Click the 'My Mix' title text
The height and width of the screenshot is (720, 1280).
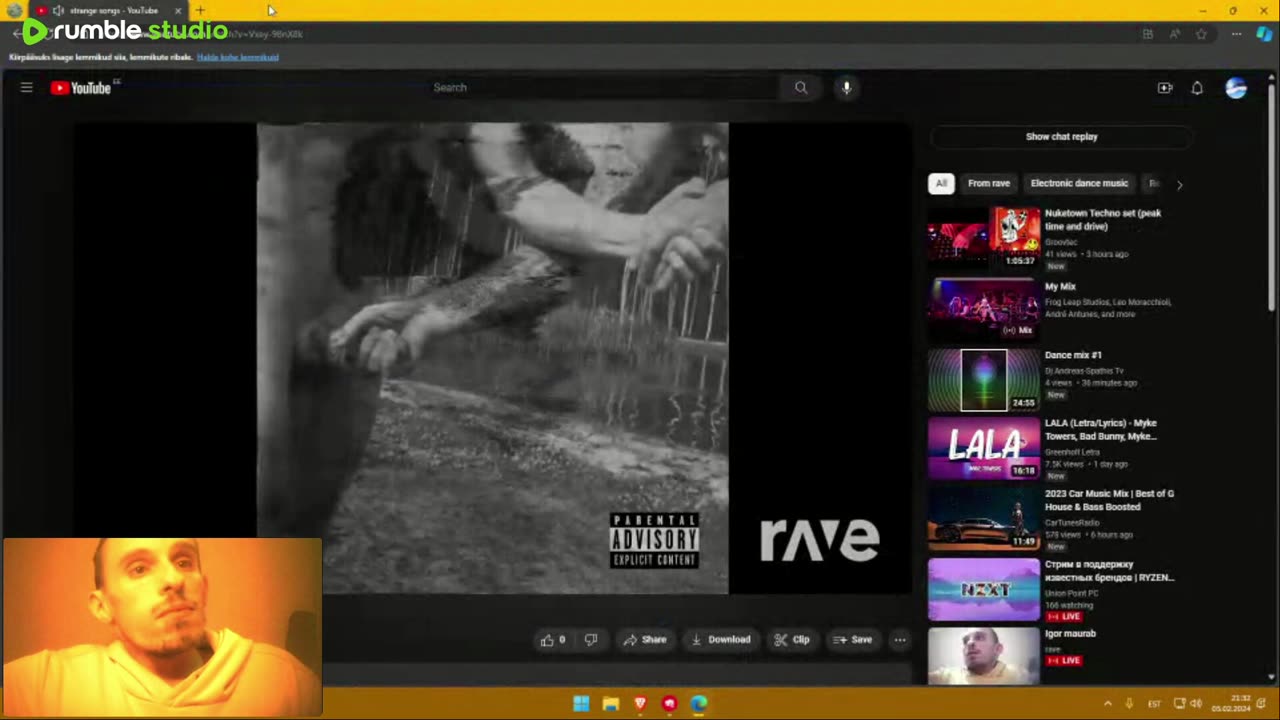pos(1060,287)
